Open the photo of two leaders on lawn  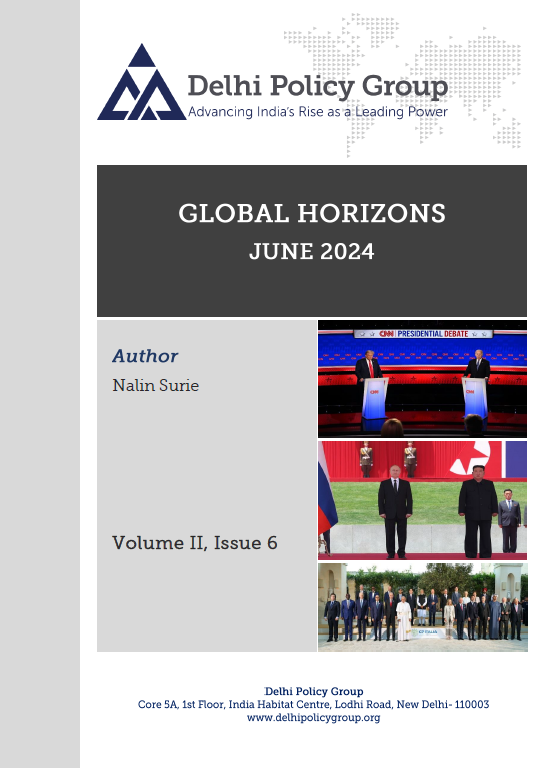click(x=423, y=500)
